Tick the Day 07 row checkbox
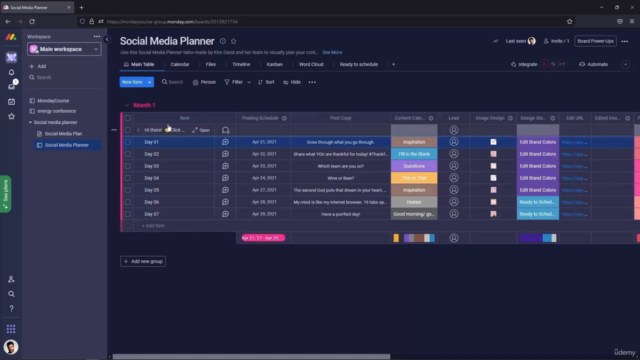The image size is (640, 360). [x=128, y=214]
